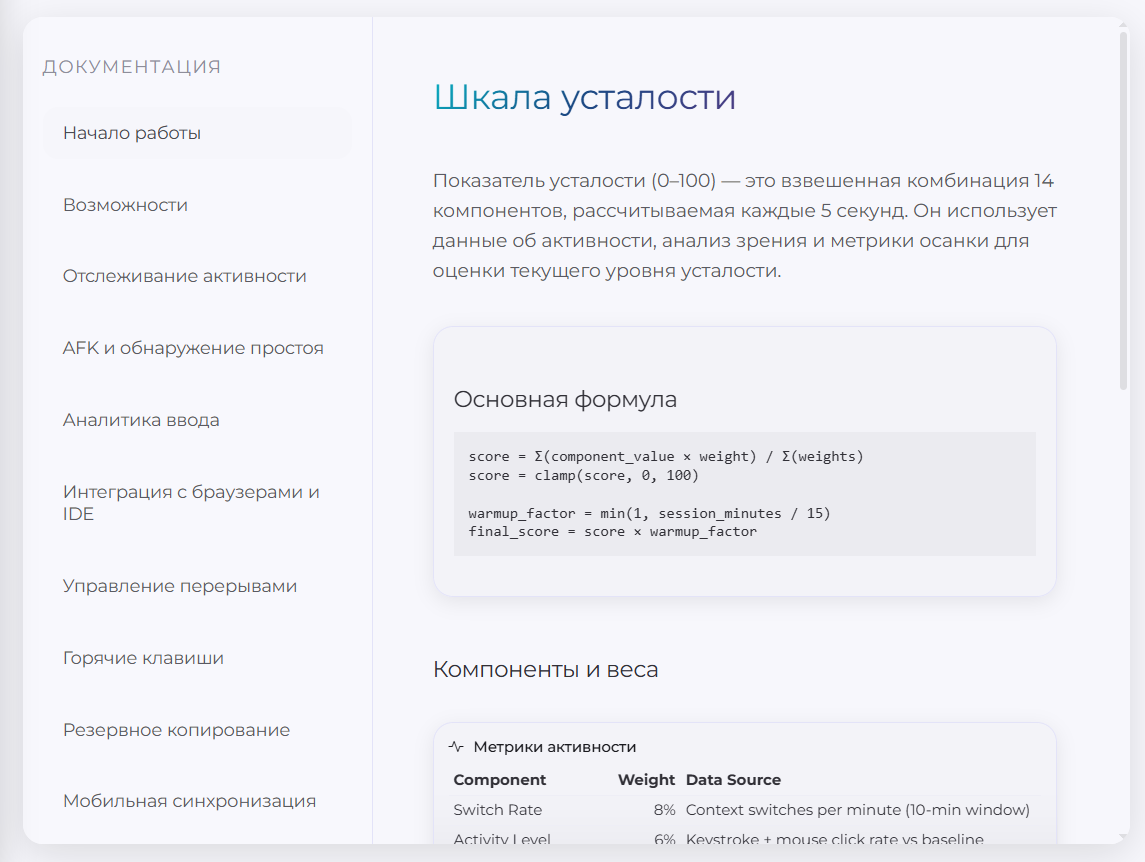Click the Шкала усталости page heading
Screen dimensions: 1145x862
pyautogui.click(x=584, y=96)
